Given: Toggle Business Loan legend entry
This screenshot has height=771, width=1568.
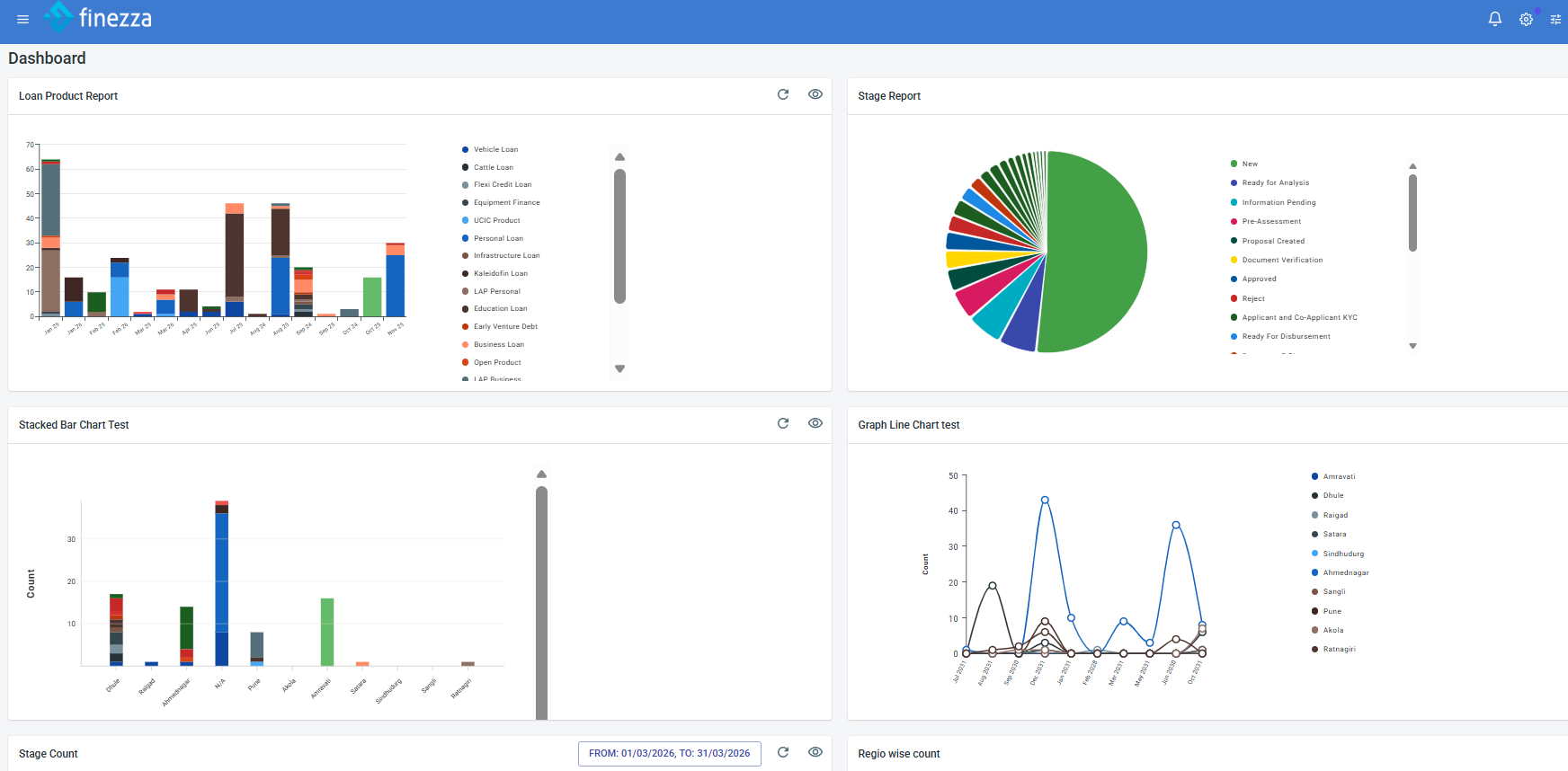Looking at the screenshot, I should 493,344.
